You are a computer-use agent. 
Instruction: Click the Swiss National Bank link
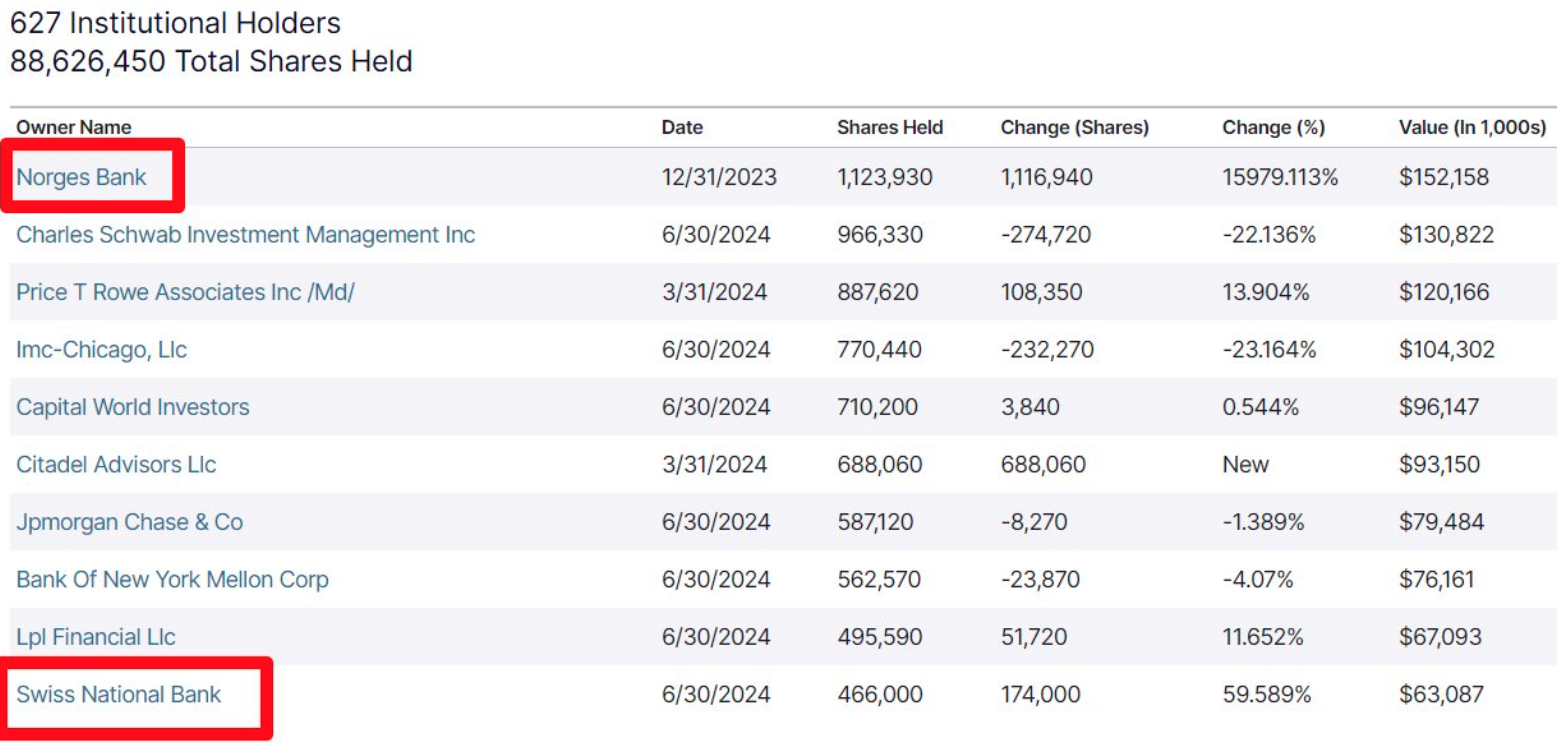pyautogui.click(x=118, y=694)
